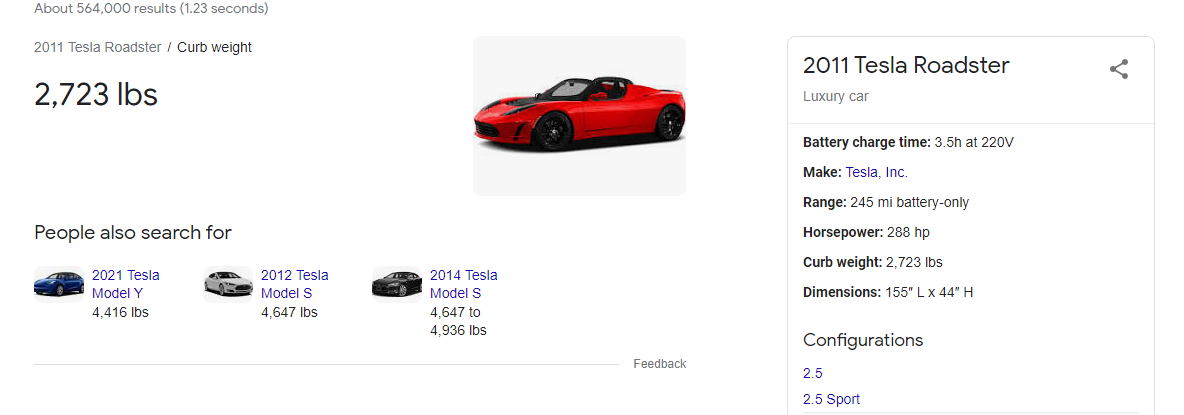Click the 2014 Tesla Model S thumbnail
Image resolution: width=1184 pixels, height=415 pixels.
pos(397,284)
